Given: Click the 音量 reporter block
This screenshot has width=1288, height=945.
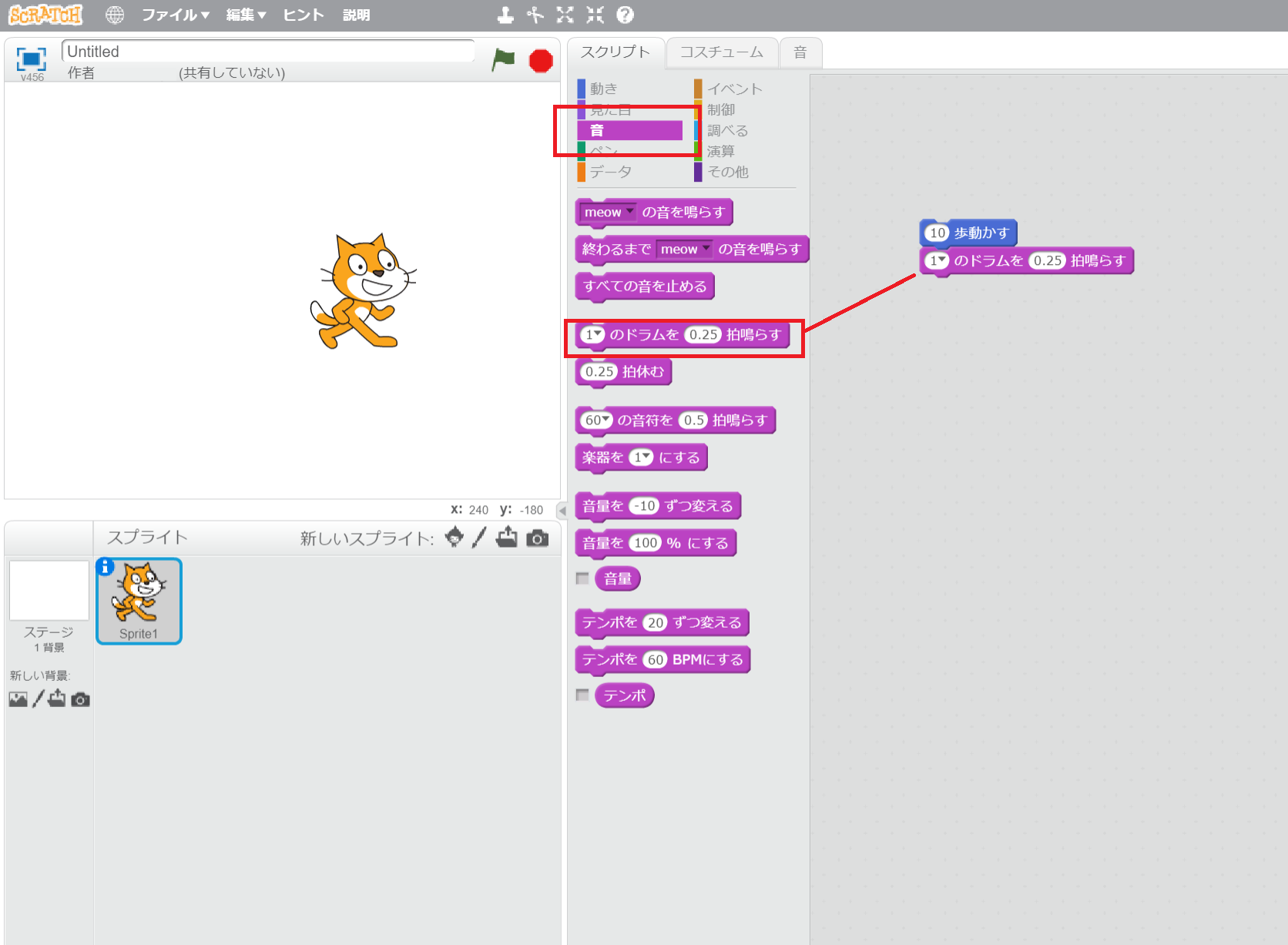Looking at the screenshot, I should click(x=617, y=578).
